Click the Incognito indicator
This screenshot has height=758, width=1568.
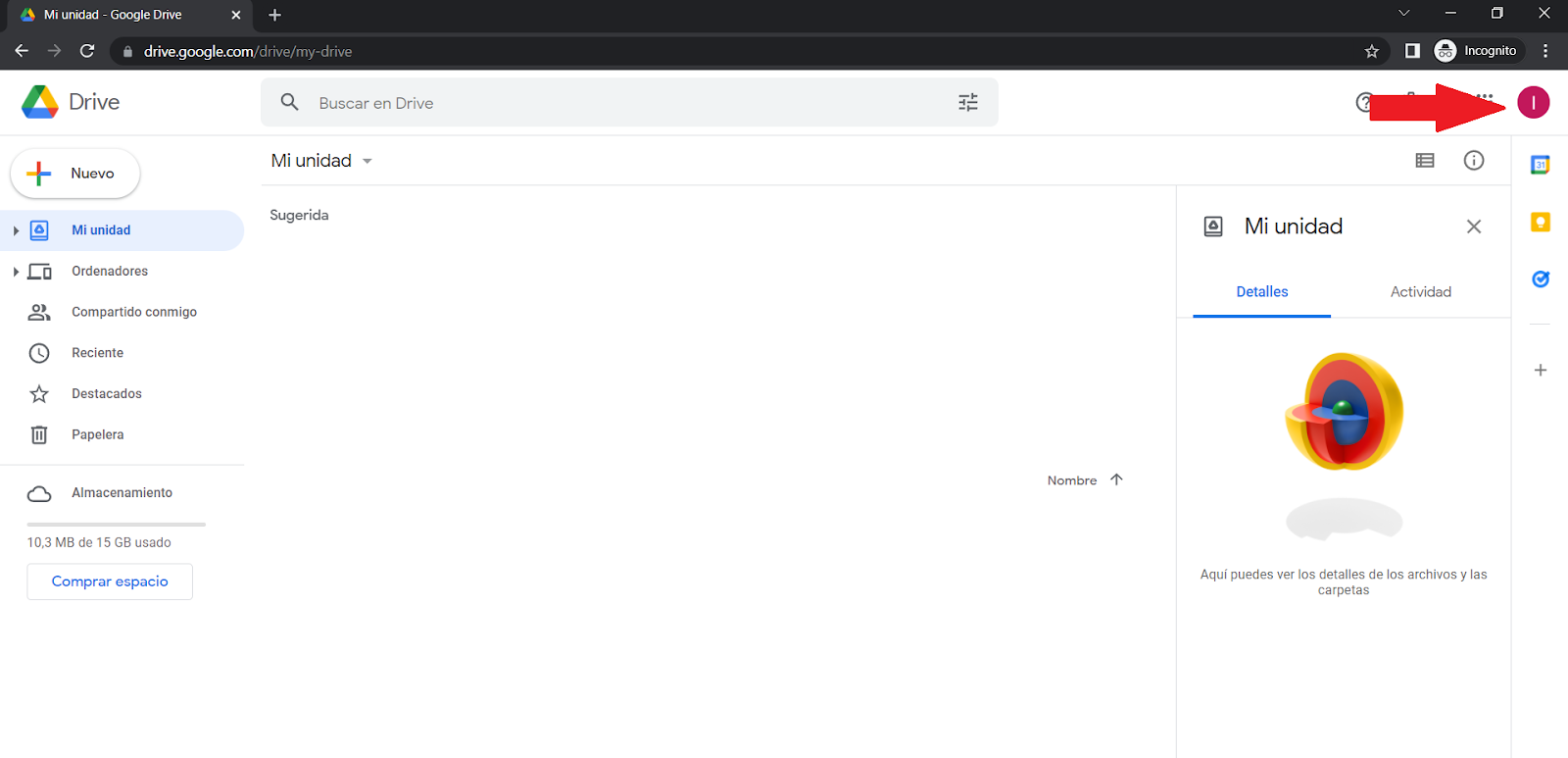(1477, 51)
